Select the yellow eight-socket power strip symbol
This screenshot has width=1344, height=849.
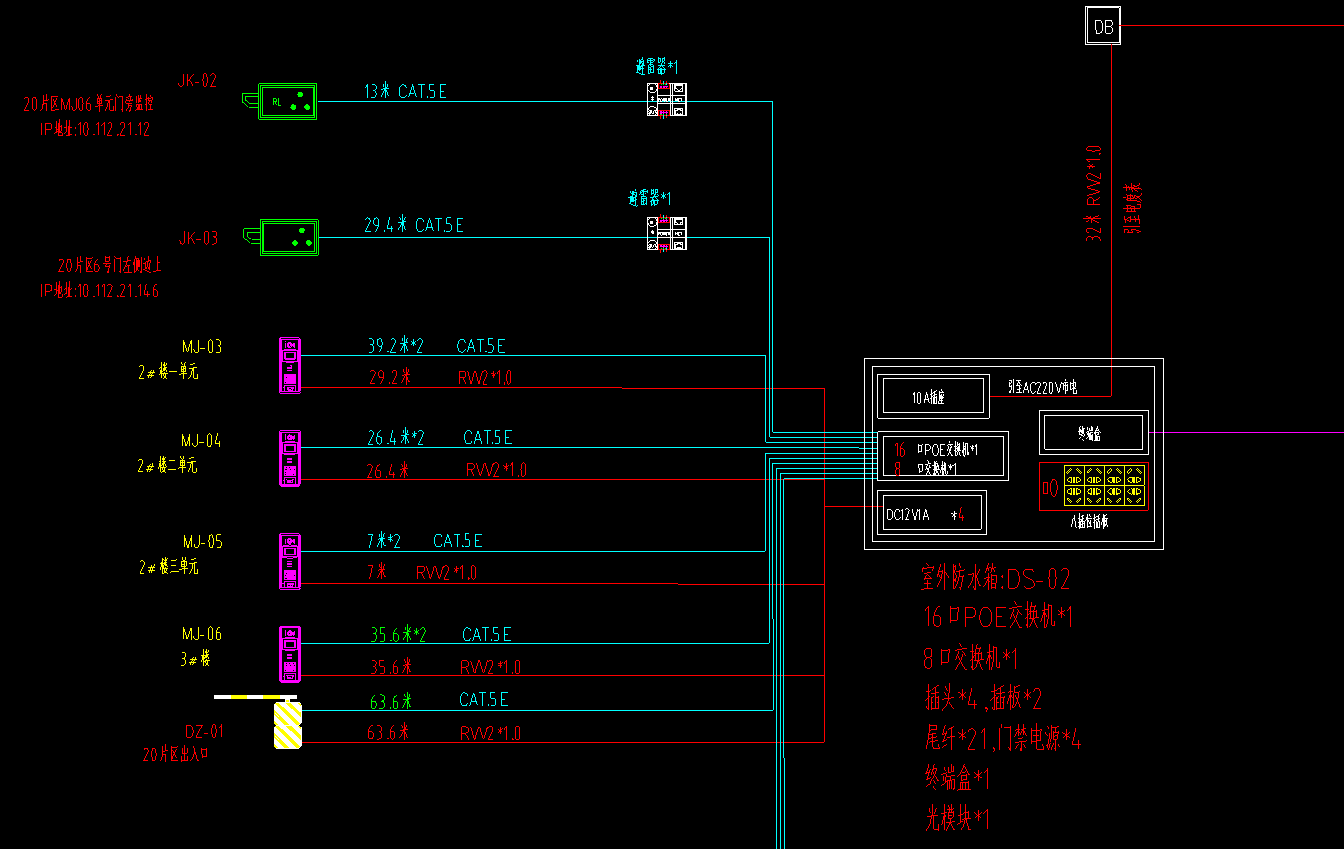pyautogui.click(x=1104, y=485)
